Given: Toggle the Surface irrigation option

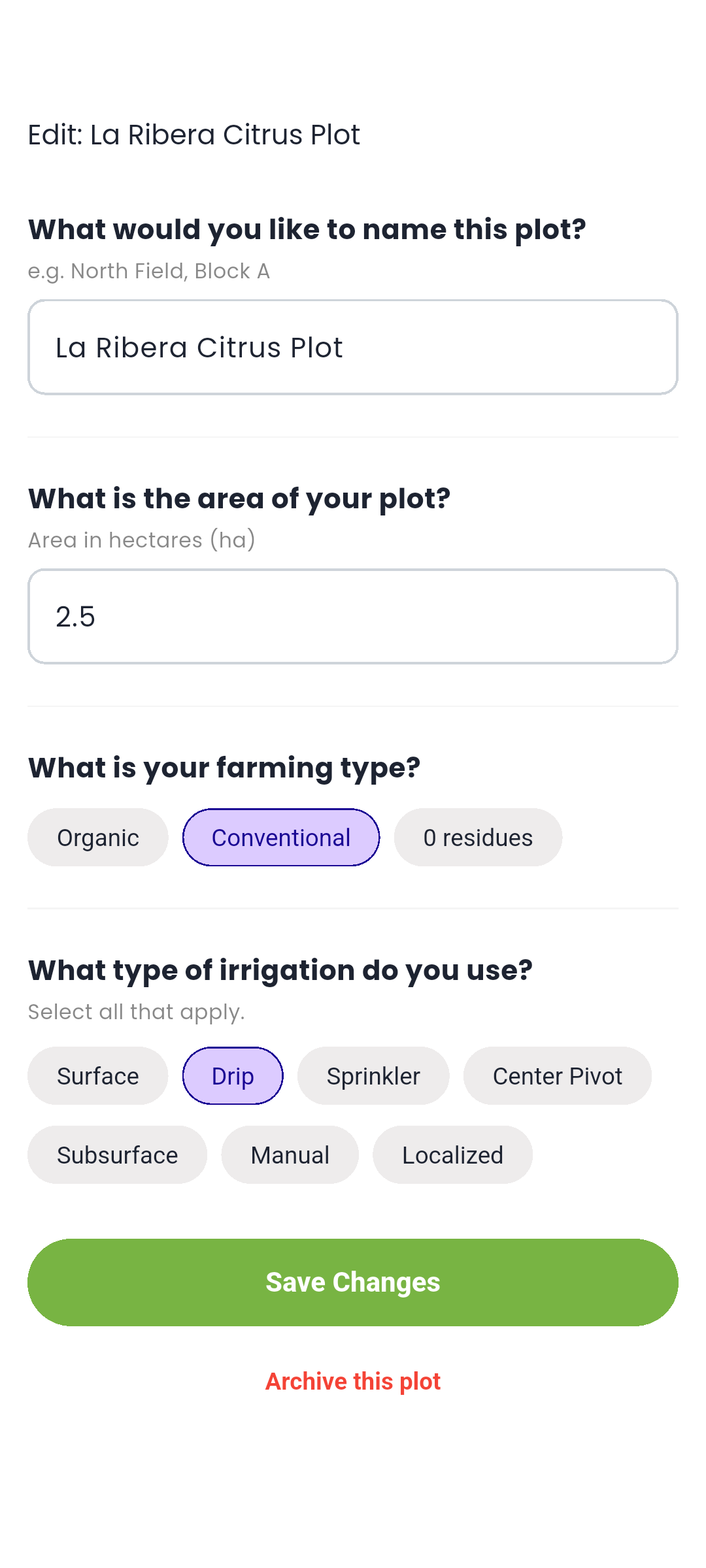Looking at the screenshot, I should coord(98,1076).
